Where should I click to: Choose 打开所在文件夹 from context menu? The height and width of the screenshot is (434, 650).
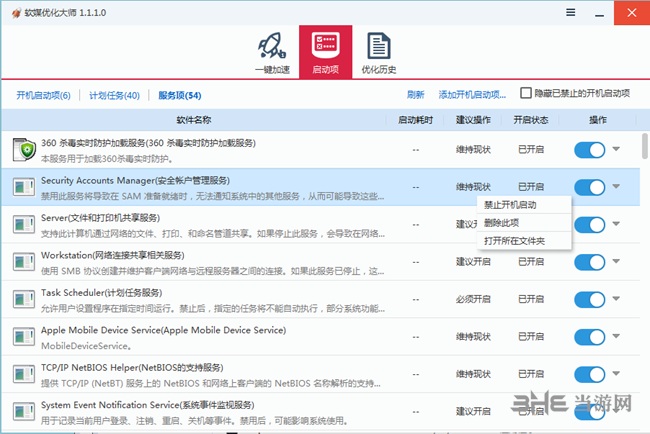[x=524, y=241]
